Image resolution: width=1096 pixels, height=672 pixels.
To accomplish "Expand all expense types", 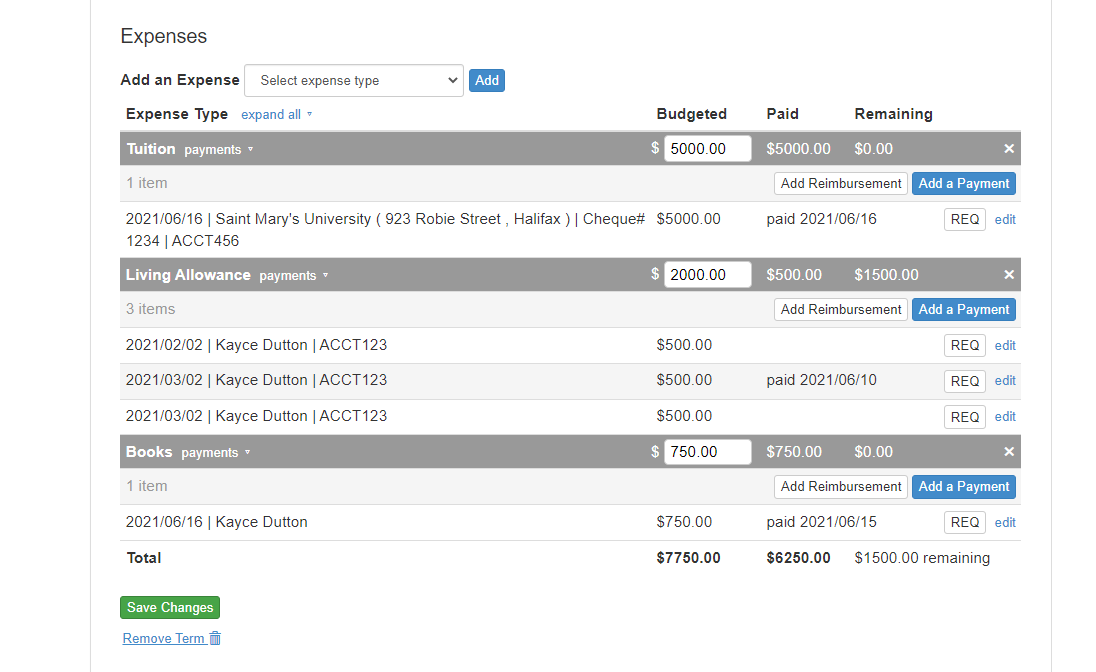I will (277, 115).
